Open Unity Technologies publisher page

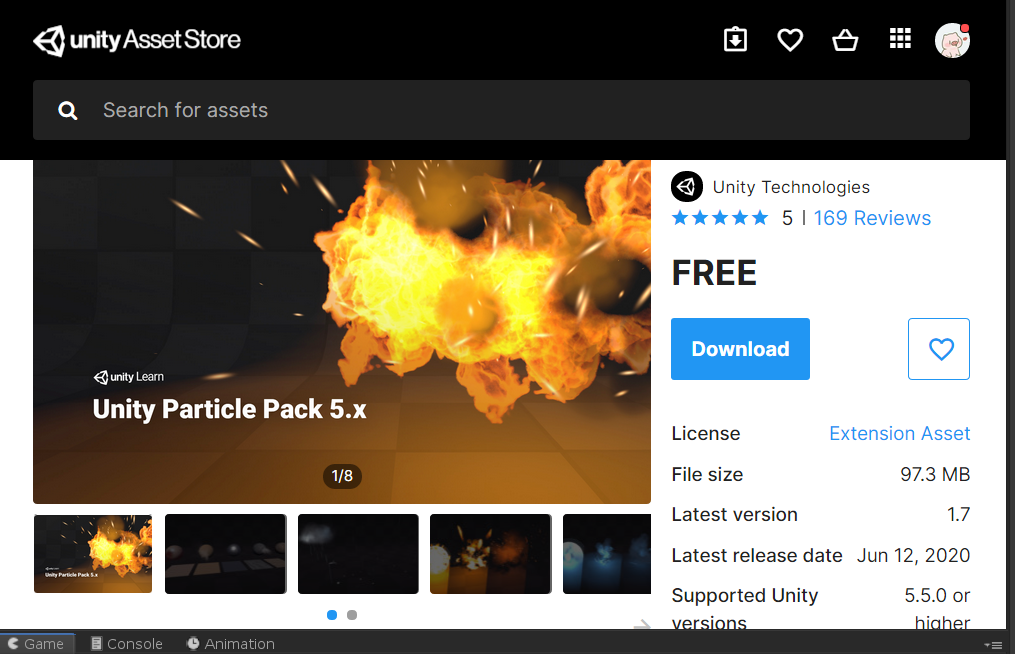(x=791, y=187)
